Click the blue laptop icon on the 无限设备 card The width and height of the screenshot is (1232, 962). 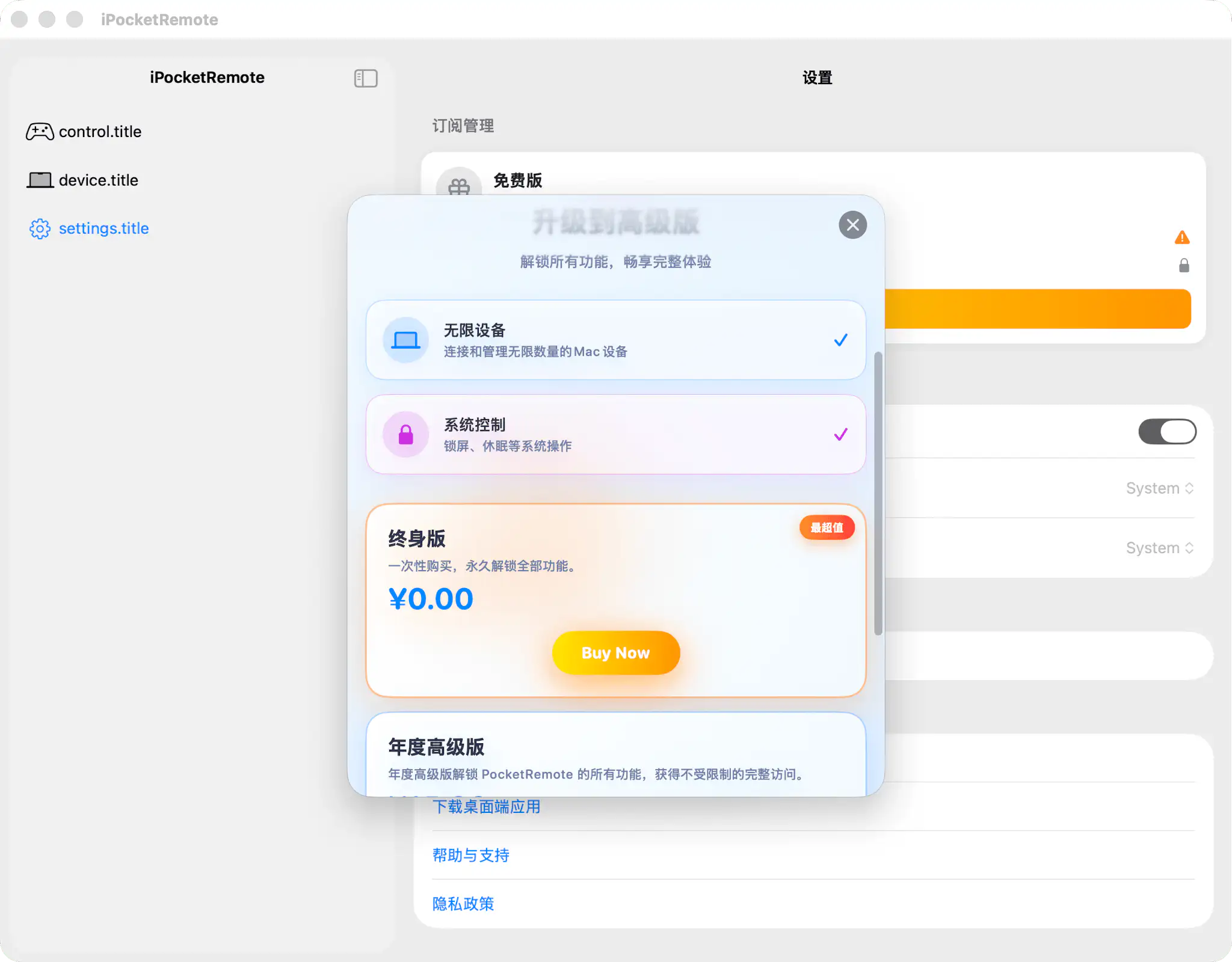pos(405,340)
